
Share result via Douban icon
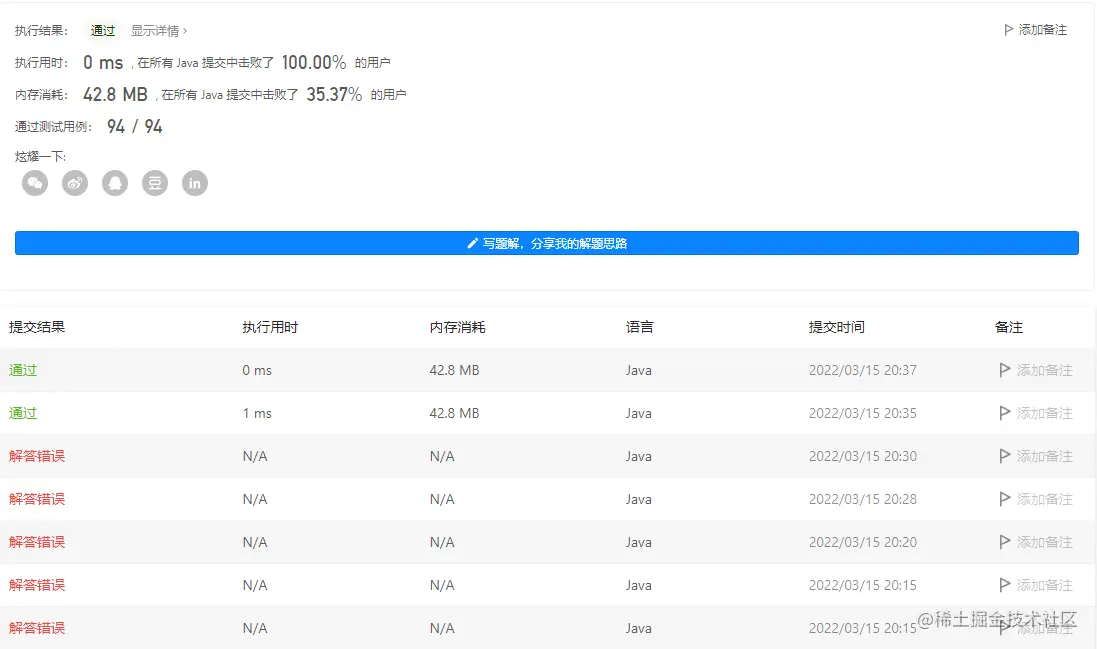[155, 183]
